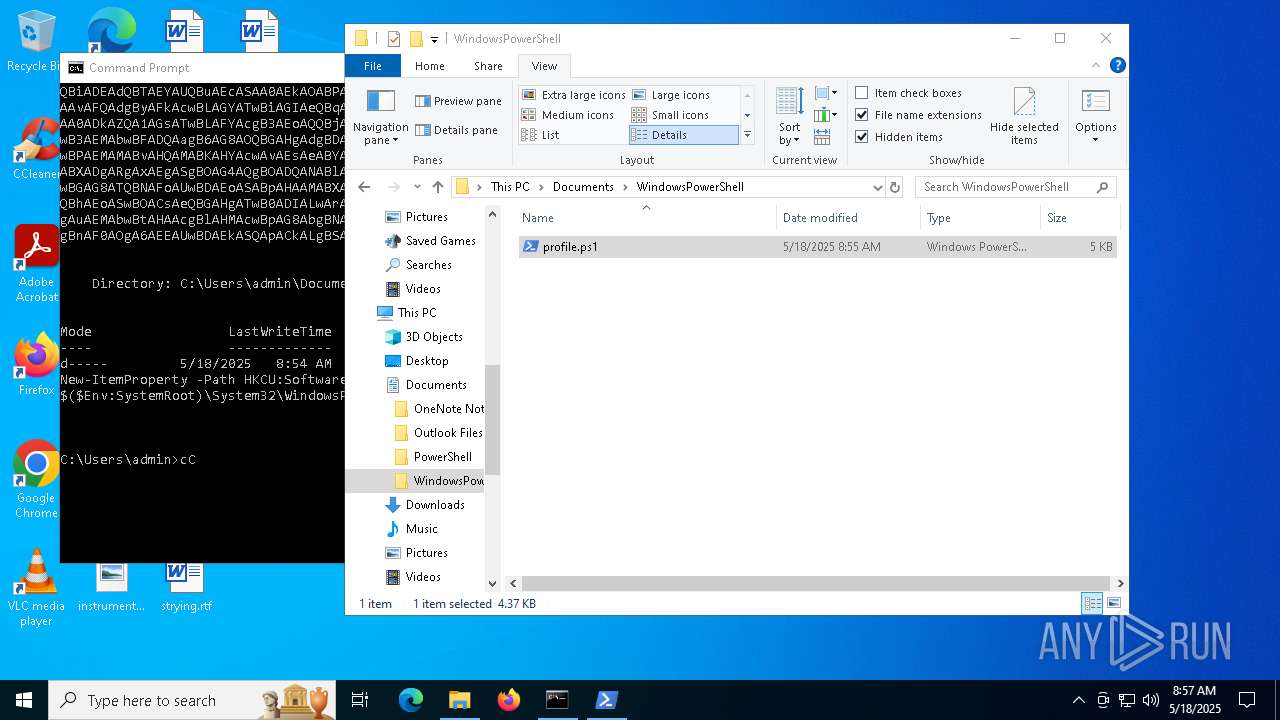Click Documents in the address breadcrumb
The height and width of the screenshot is (720, 1280).
point(583,187)
